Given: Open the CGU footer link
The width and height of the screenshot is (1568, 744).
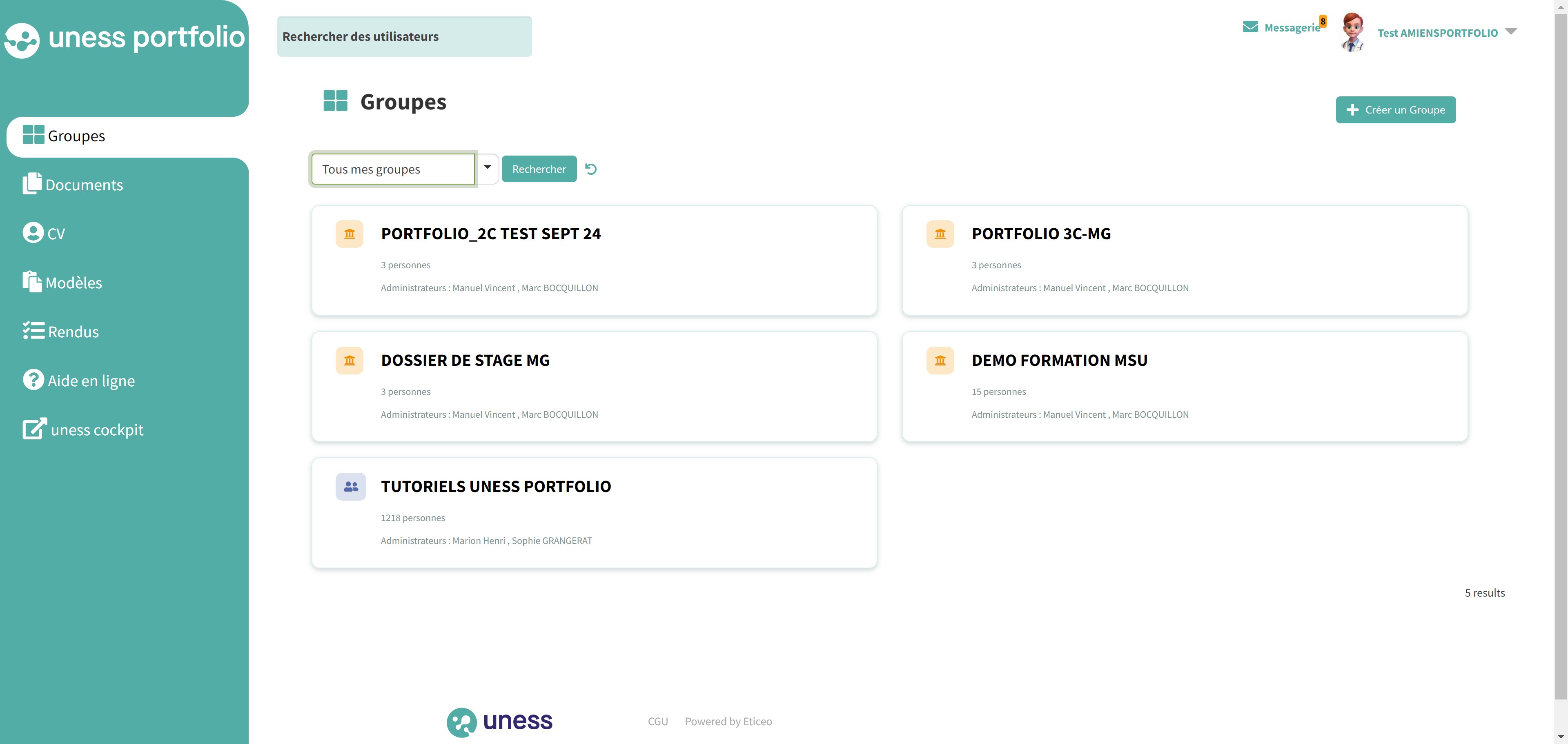Looking at the screenshot, I should click(x=657, y=722).
